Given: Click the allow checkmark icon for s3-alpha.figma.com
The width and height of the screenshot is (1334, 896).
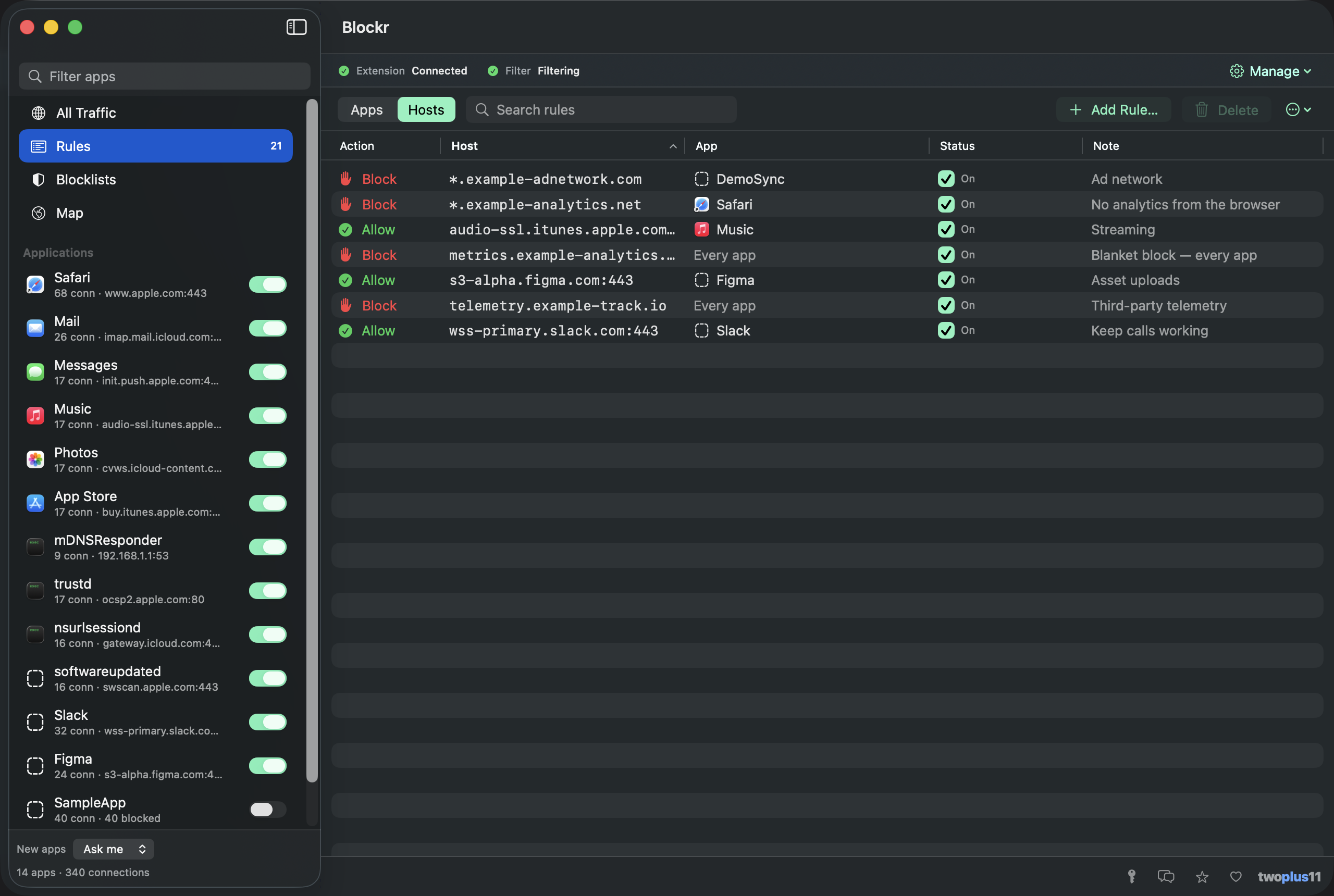Looking at the screenshot, I should click(346, 280).
